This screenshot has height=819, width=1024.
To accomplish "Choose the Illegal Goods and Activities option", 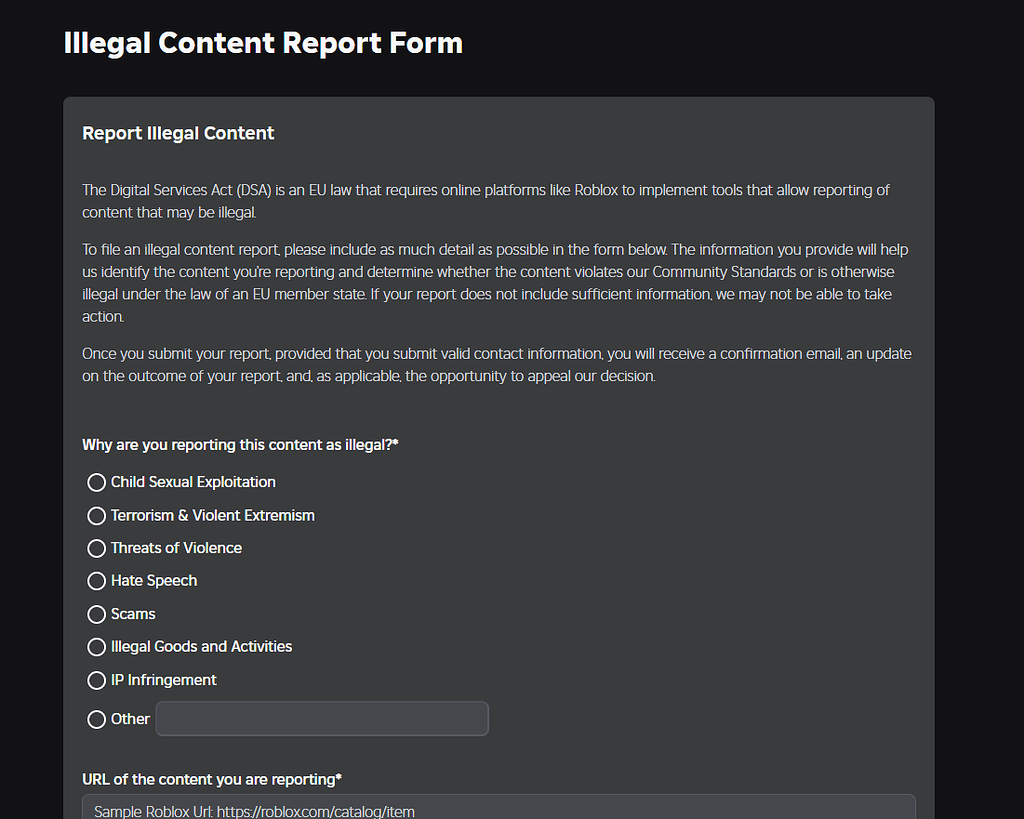I will point(96,647).
